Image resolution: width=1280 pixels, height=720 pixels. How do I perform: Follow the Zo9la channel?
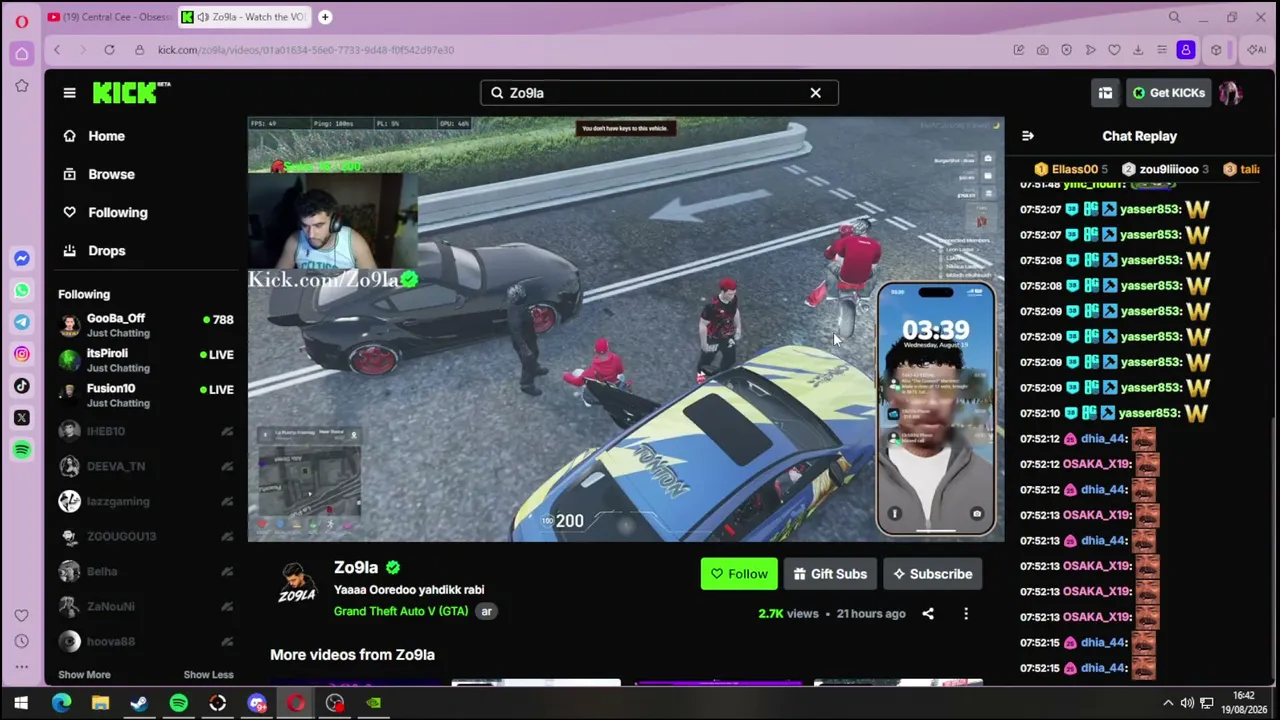739,574
